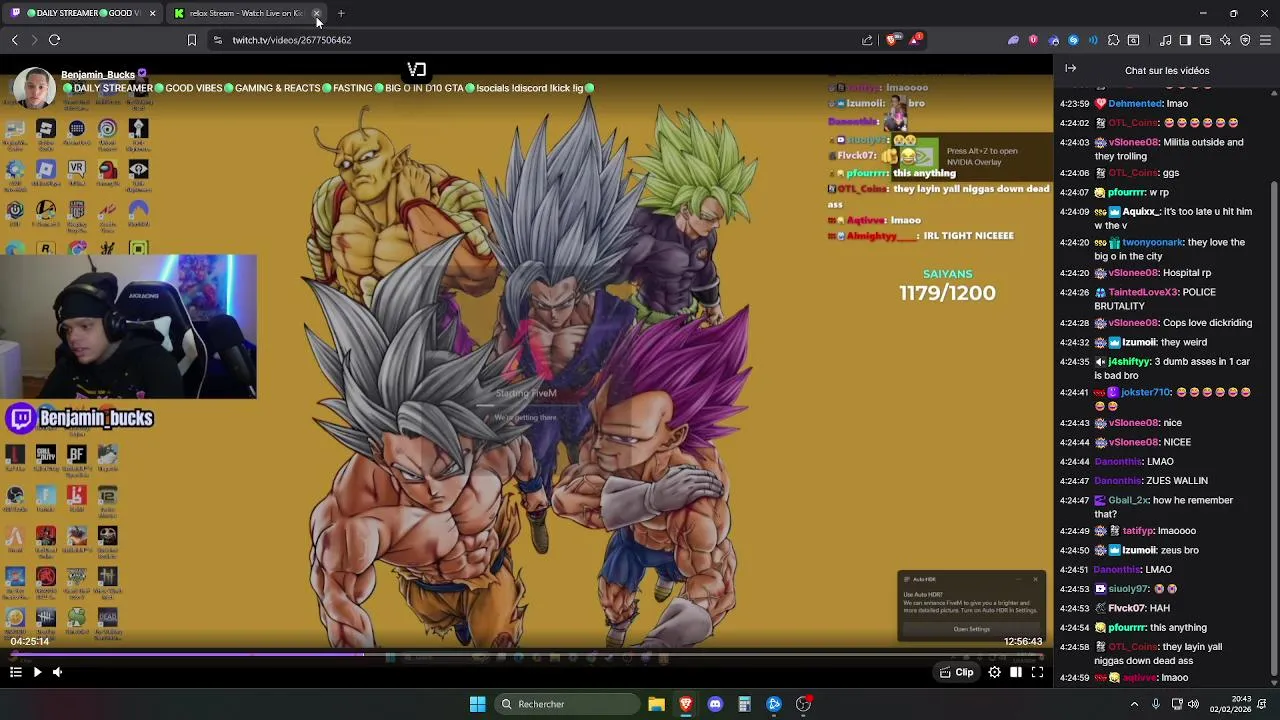This screenshot has height=720, width=1280.
Task: Jump to 4:24:26 chat timestamp
Action: click(x=1074, y=292)
